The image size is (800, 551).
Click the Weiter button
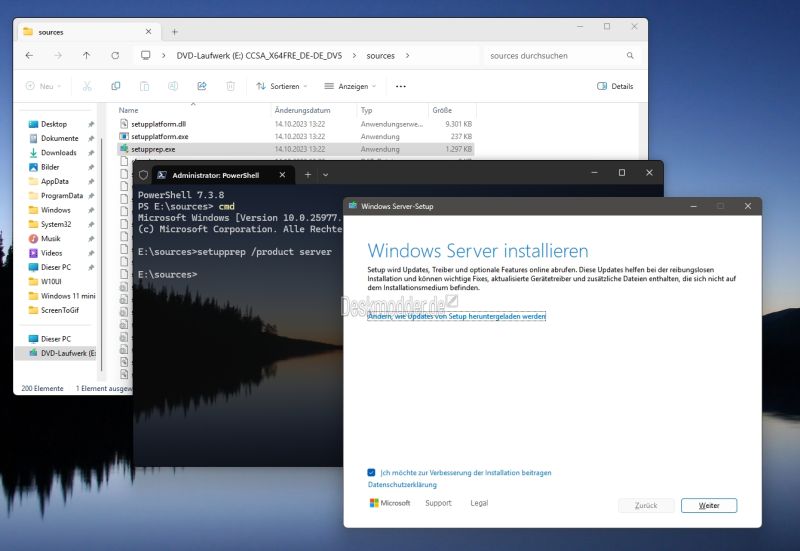[x=708, y=505]
